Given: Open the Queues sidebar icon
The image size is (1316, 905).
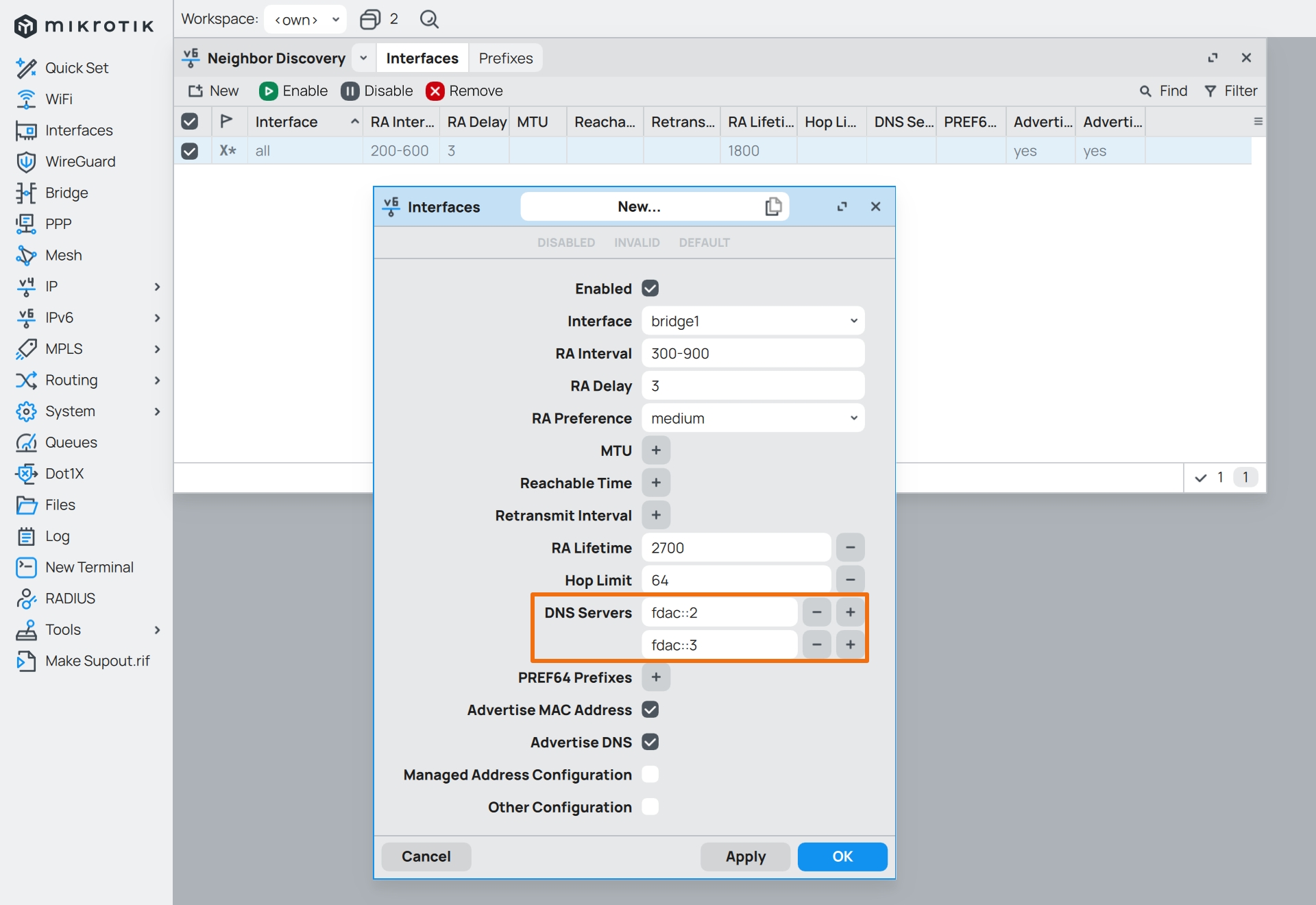Looking at the screenshot, I should [26, 442].
